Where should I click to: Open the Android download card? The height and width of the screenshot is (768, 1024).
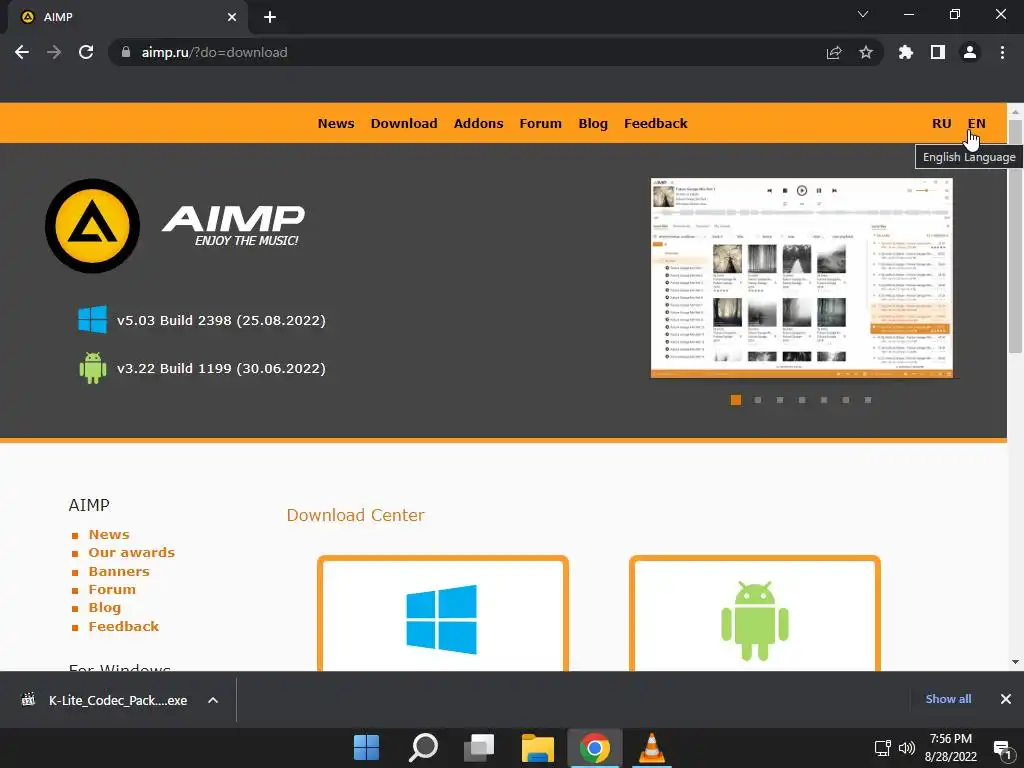pyautogui.click(x=754, y=614)
